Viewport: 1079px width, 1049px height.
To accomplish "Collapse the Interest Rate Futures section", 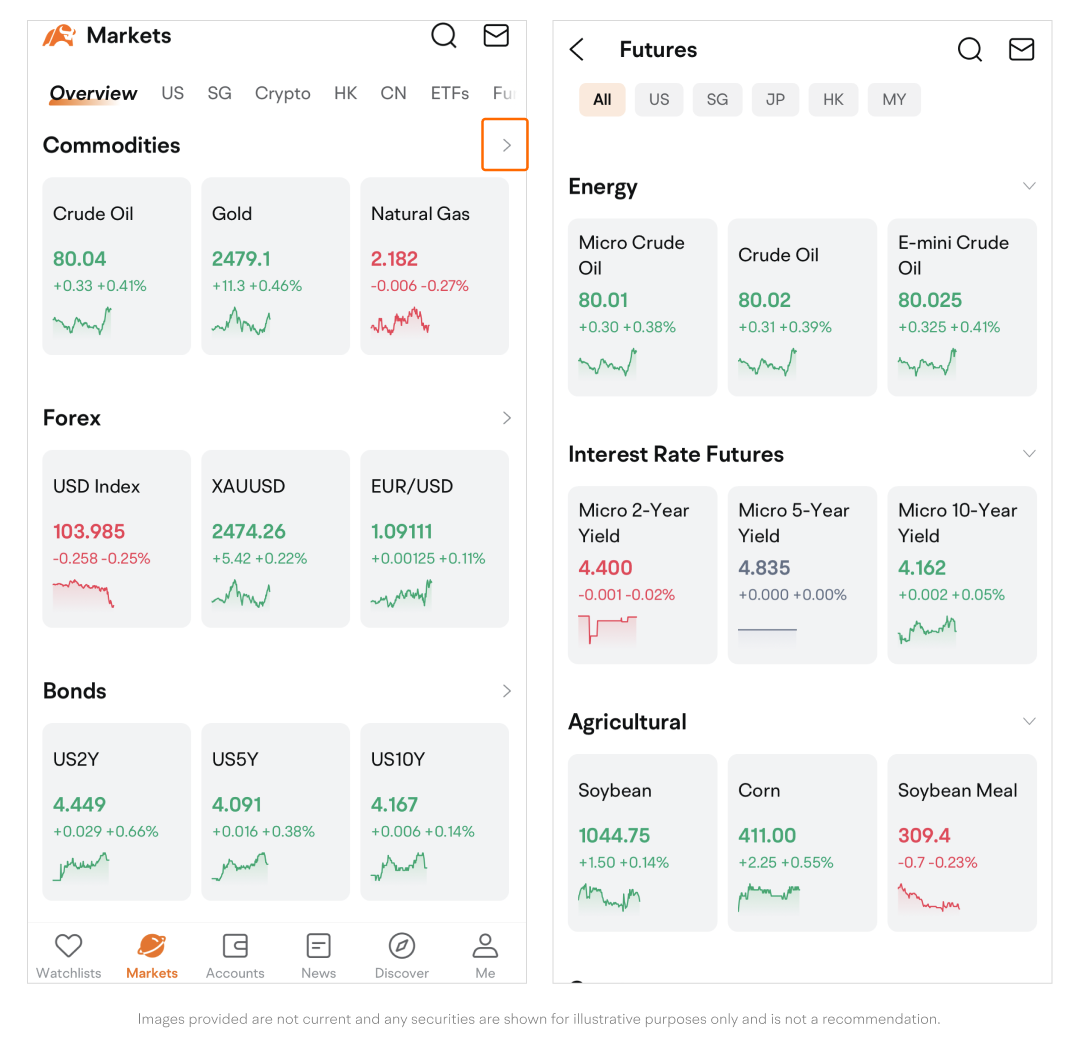I will pos(1029,454).
